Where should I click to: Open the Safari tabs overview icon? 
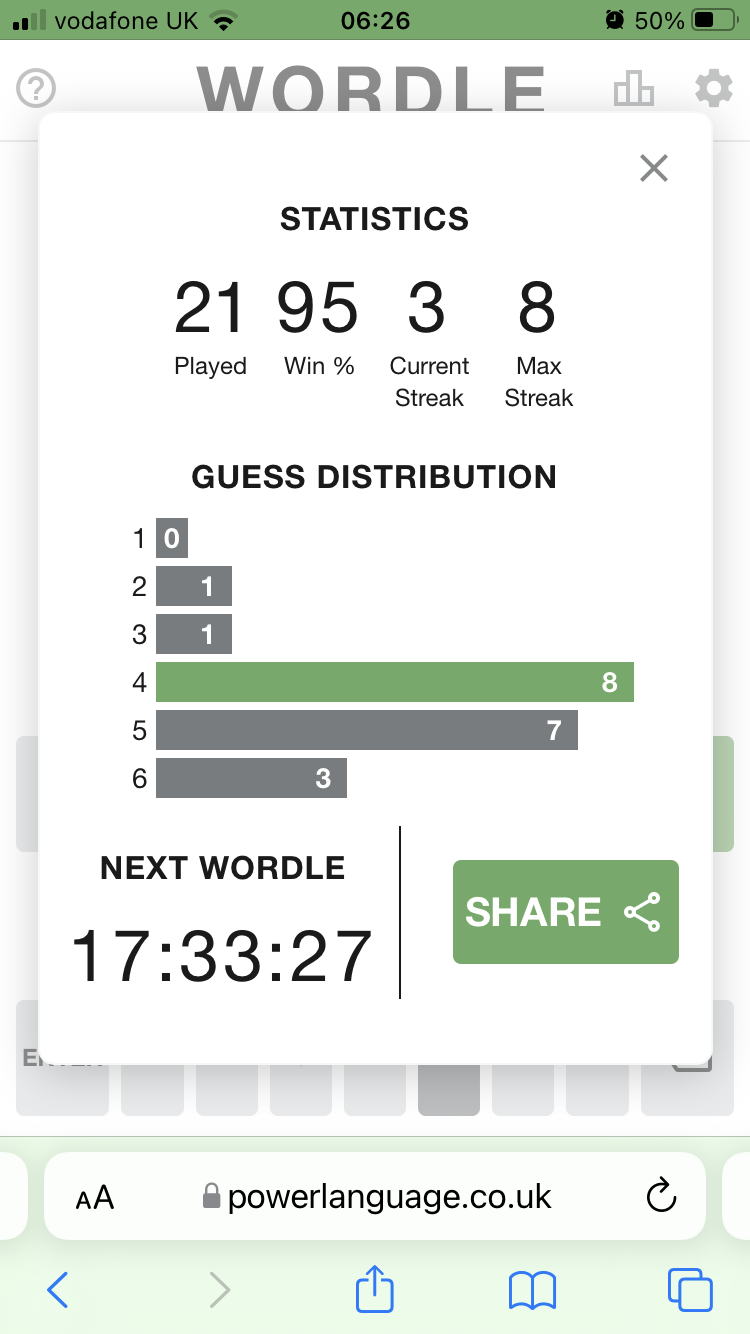click(x=690, y=1290)
